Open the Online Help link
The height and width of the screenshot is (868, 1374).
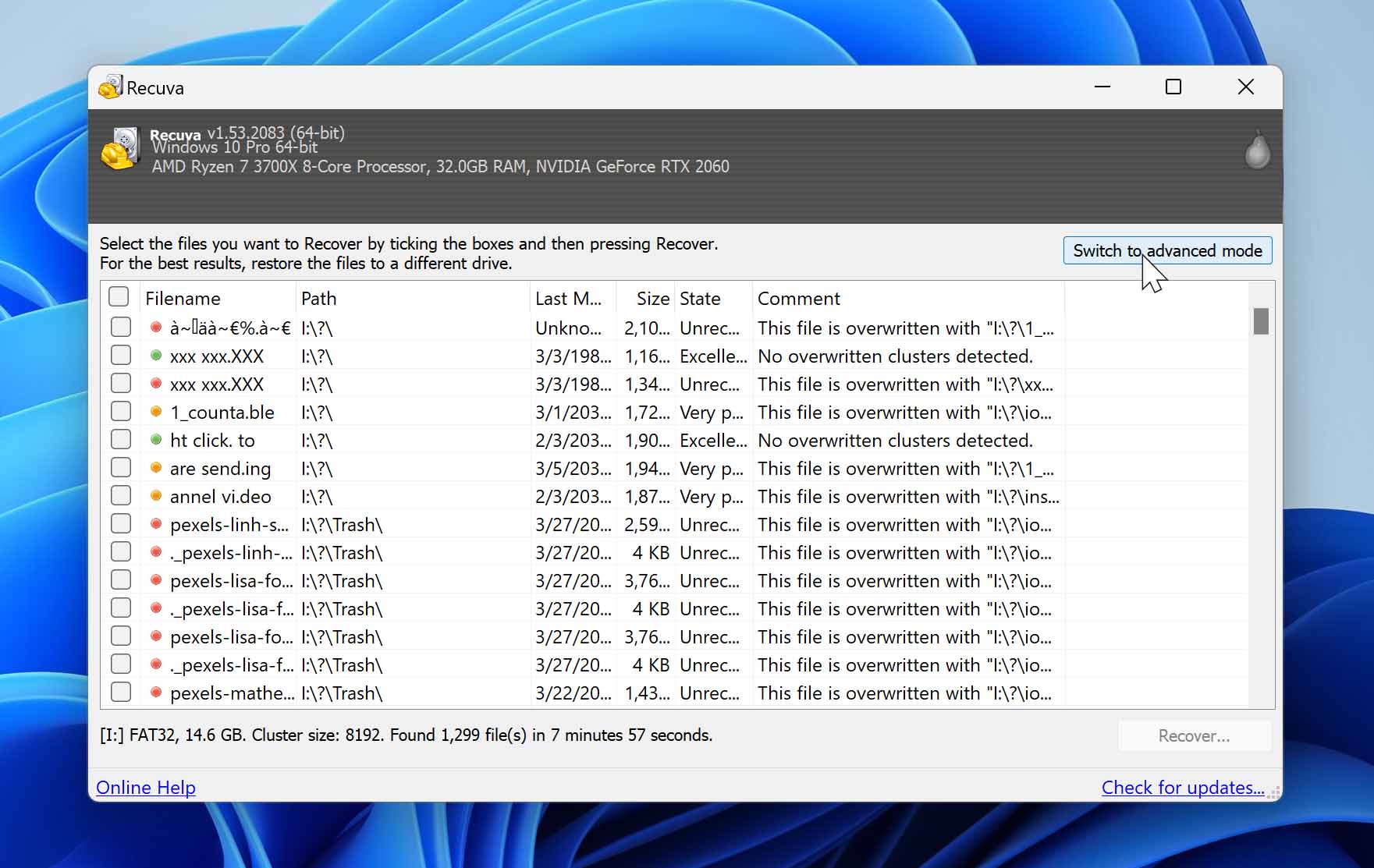(146, 788)
